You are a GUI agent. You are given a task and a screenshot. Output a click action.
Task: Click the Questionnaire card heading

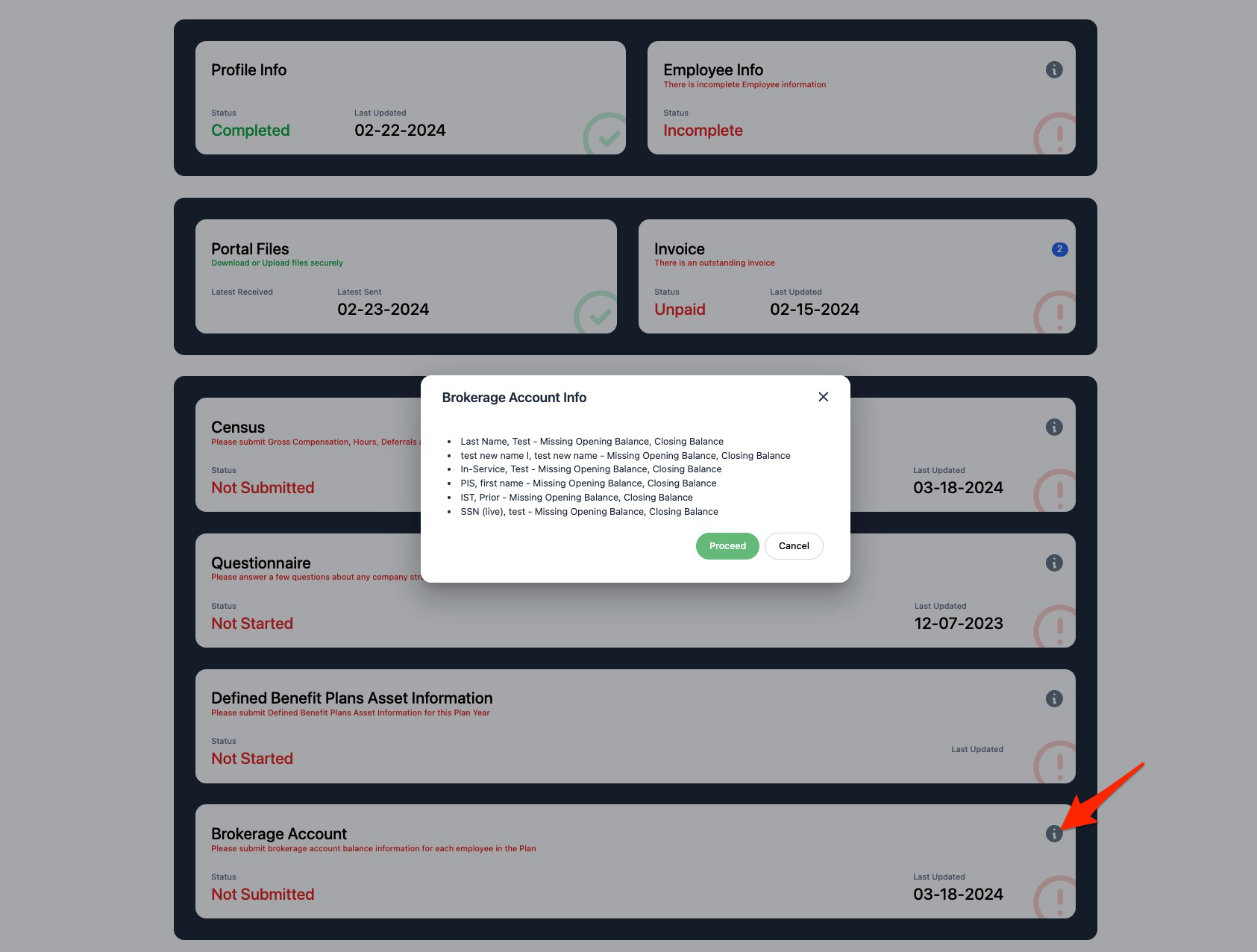pos(260,563)
